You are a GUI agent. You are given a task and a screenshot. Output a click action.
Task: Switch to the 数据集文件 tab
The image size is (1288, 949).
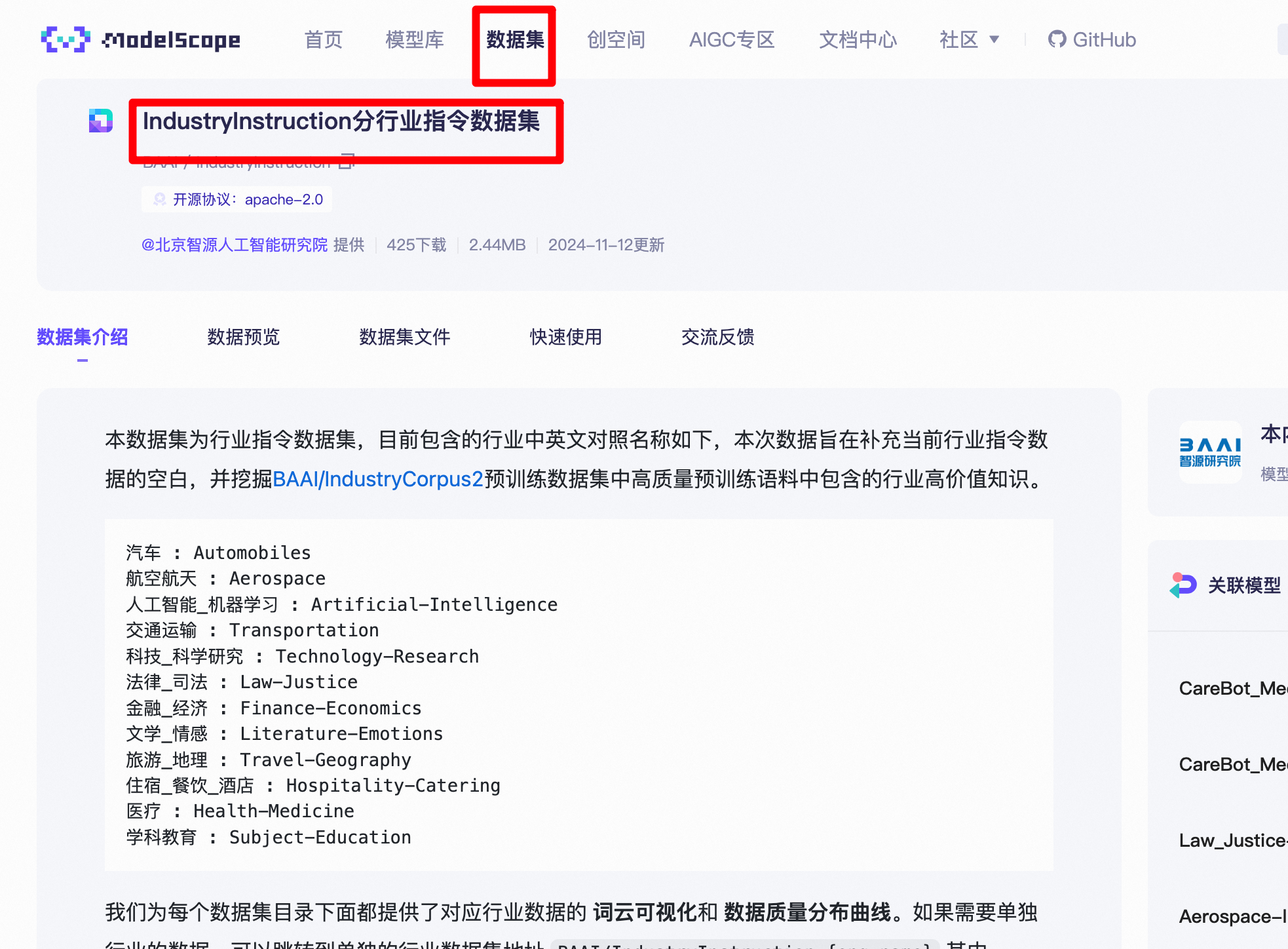(404, 337)
